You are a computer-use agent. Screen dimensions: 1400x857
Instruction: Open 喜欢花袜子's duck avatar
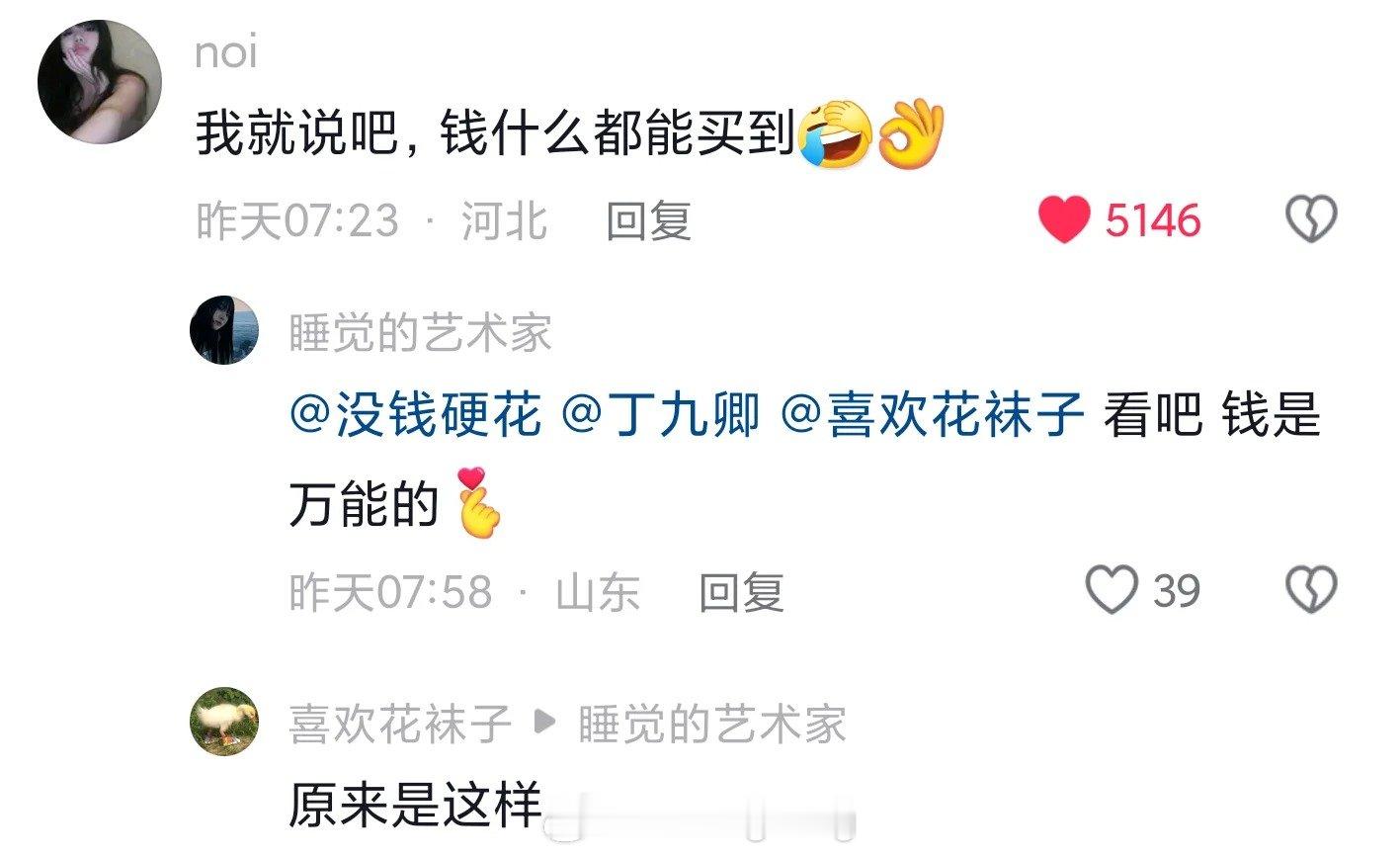[x=224, y=722]
